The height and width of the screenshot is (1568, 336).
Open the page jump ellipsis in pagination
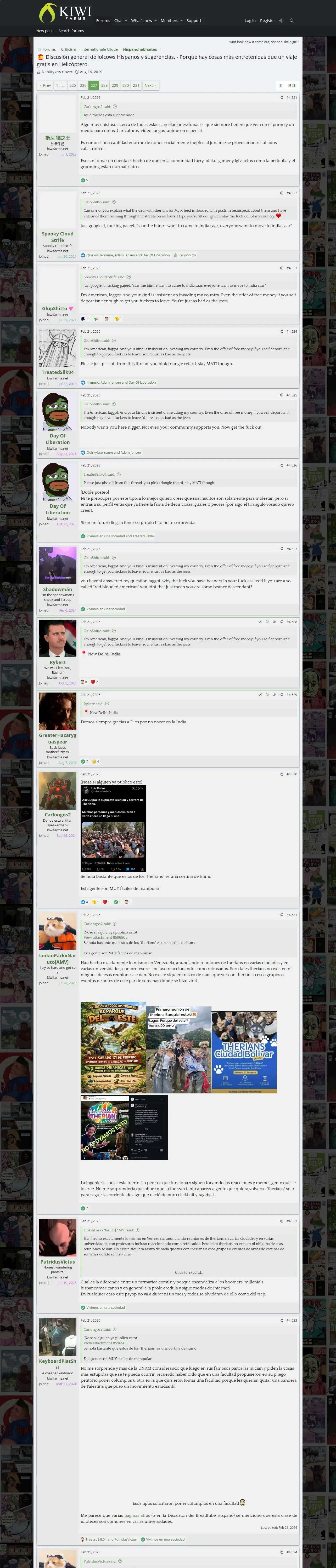[x=63, y=85]
